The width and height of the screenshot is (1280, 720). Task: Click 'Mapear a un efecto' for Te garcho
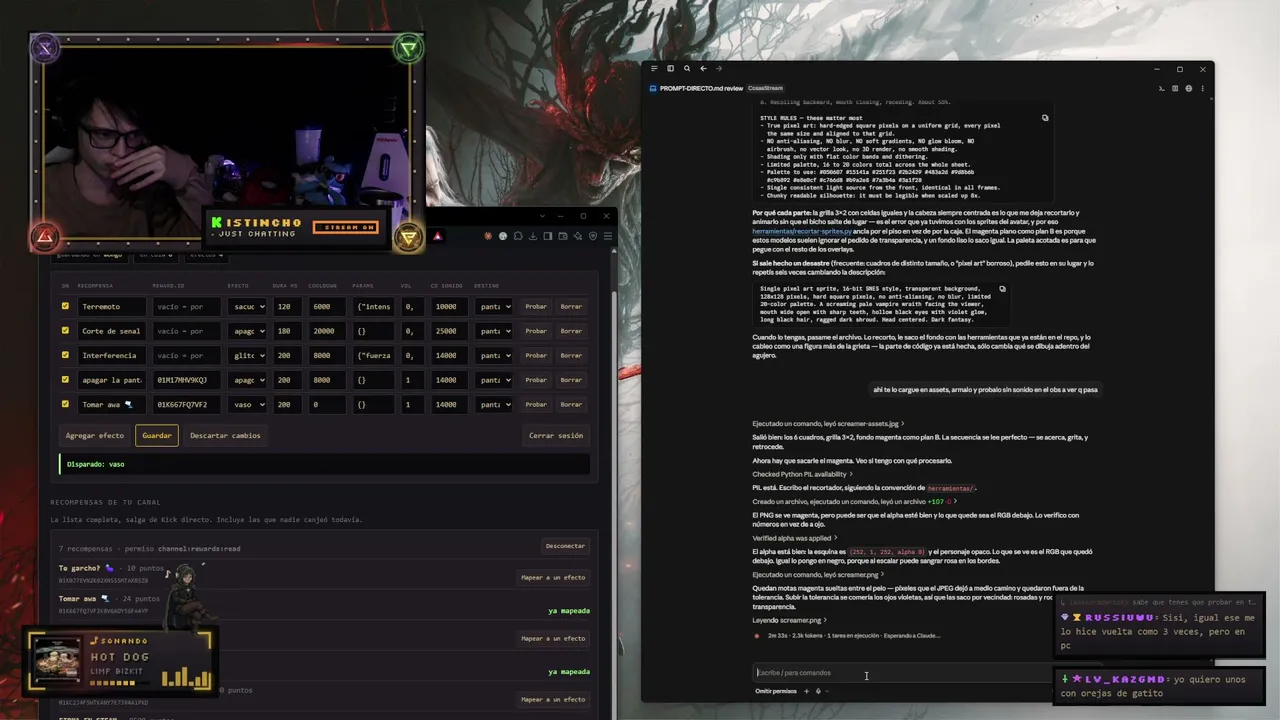click(553, 578)
